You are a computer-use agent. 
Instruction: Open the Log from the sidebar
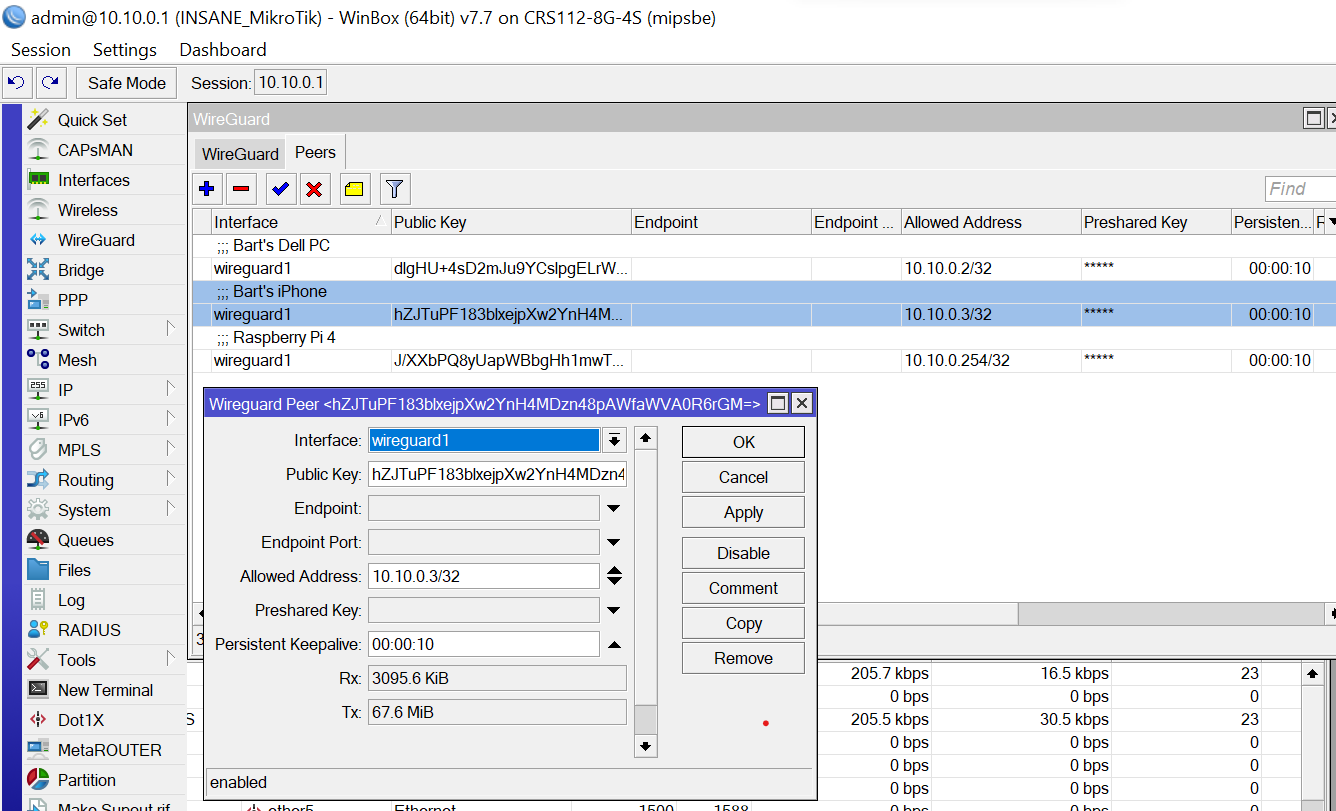pos(71,600)
